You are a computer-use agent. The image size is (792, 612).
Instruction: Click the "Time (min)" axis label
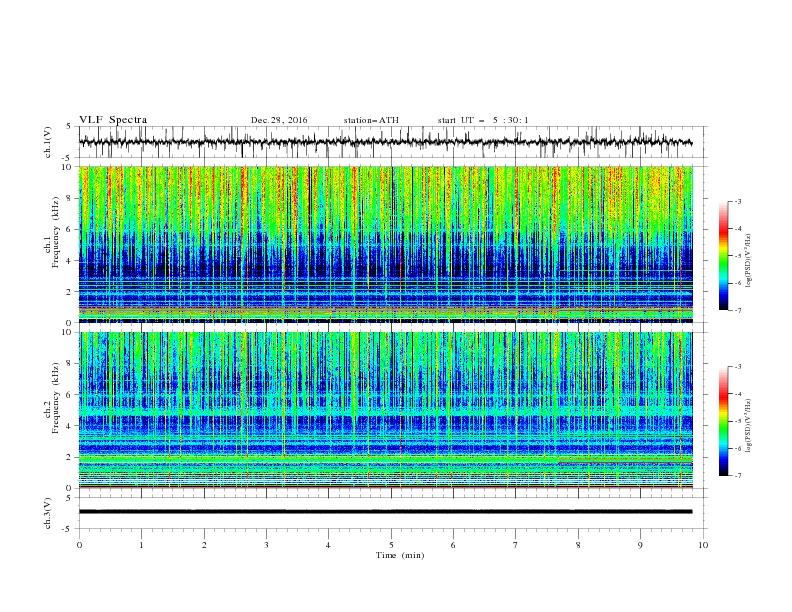(x=400, y=555)
